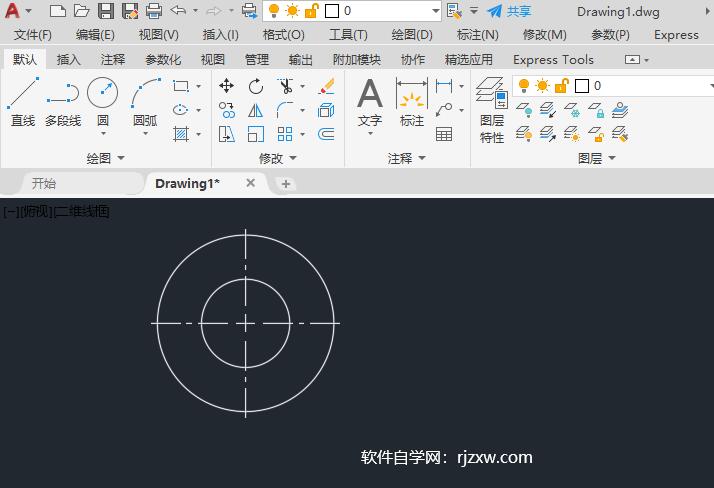Close the Drawing1 tab
This screenshot has width=714, height=488.
[x=250, y=183]
